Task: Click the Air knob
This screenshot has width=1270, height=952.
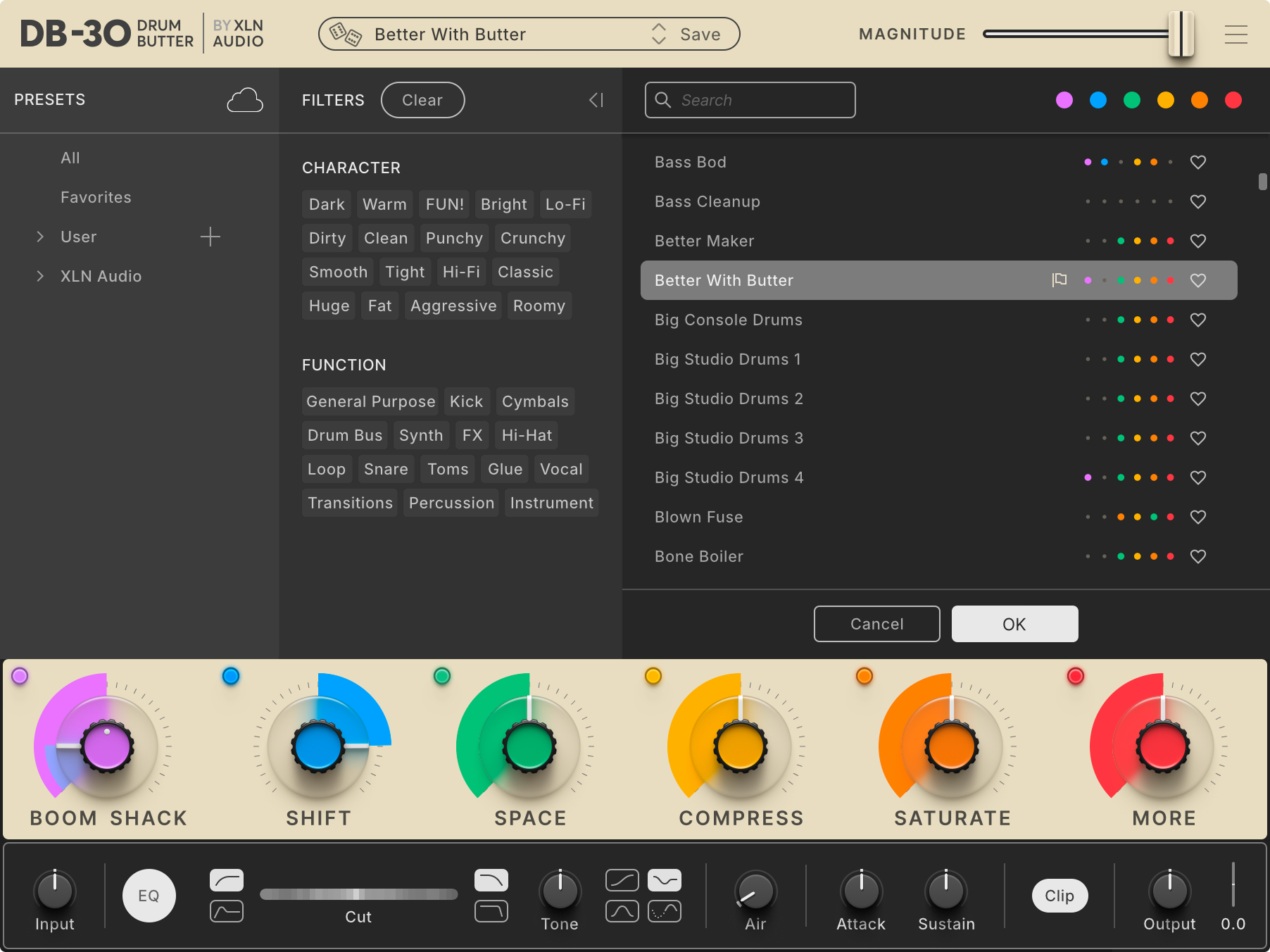Action: point(755,891)
